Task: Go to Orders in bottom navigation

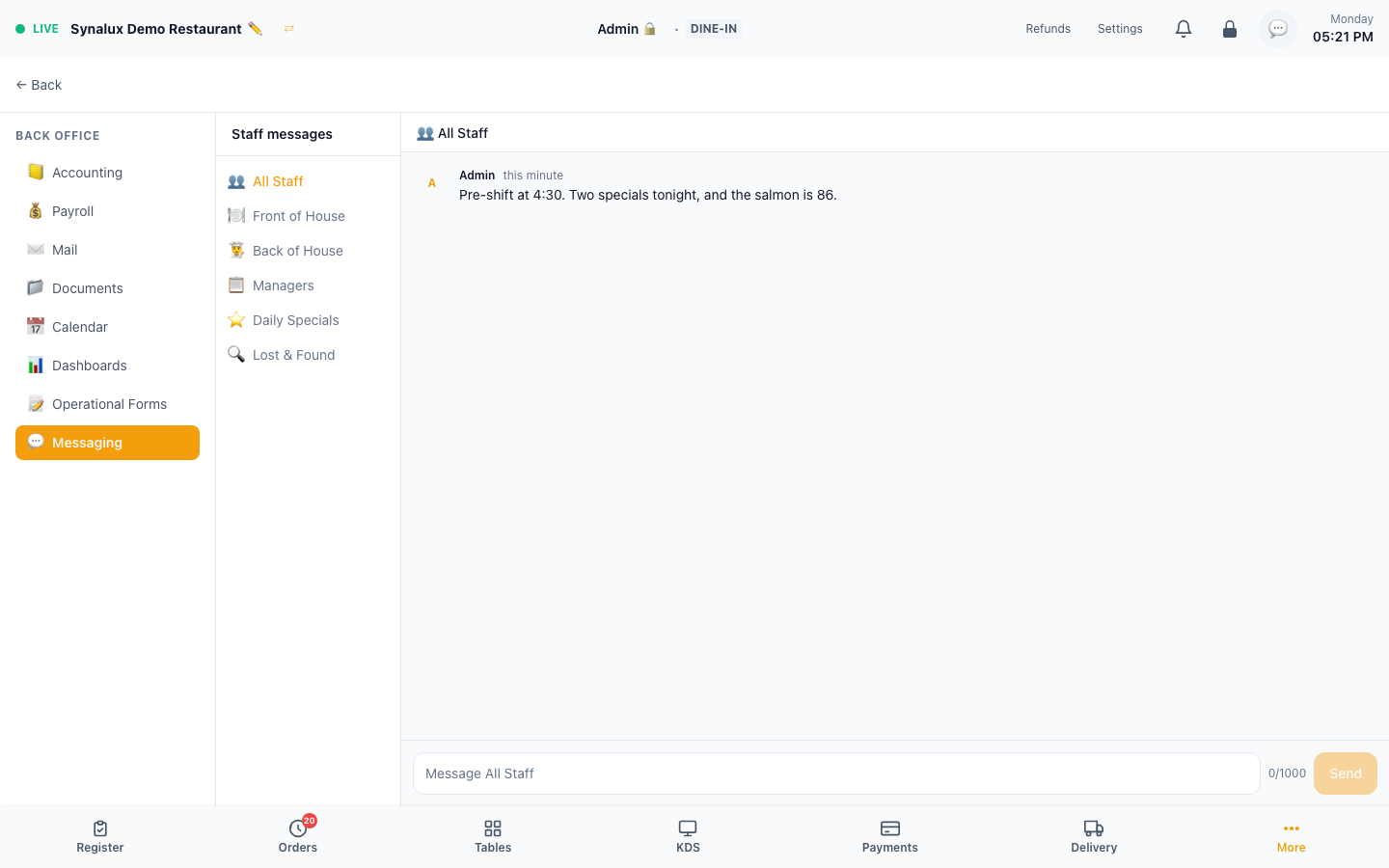Action: [298, 836]
